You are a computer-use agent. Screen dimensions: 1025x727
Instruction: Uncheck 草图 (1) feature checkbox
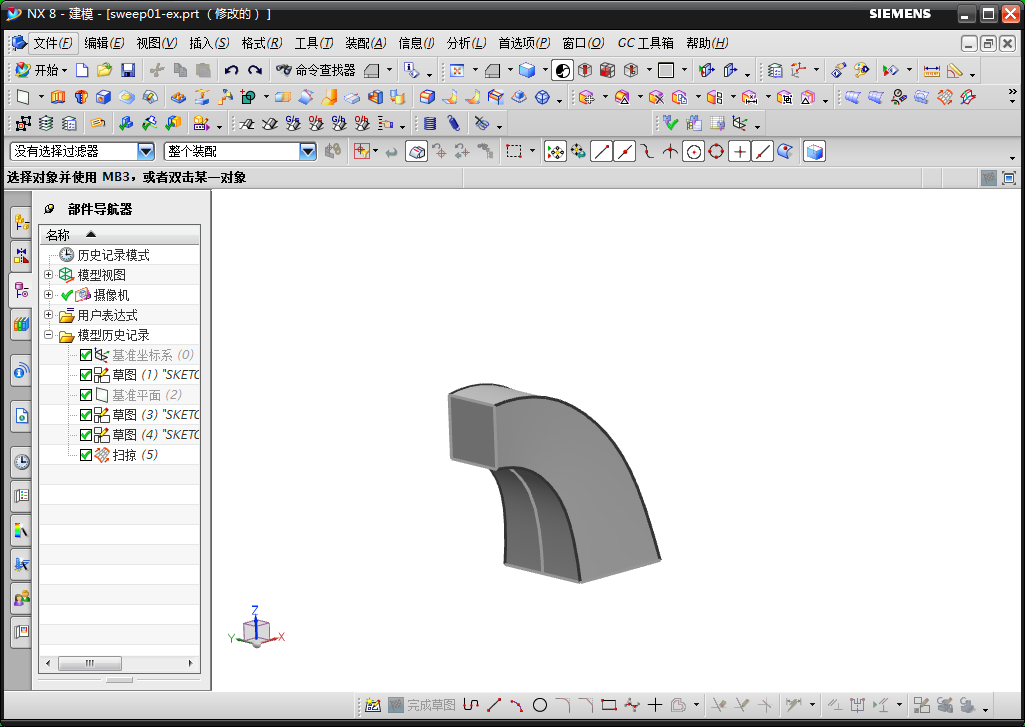[x=86, y=375]
